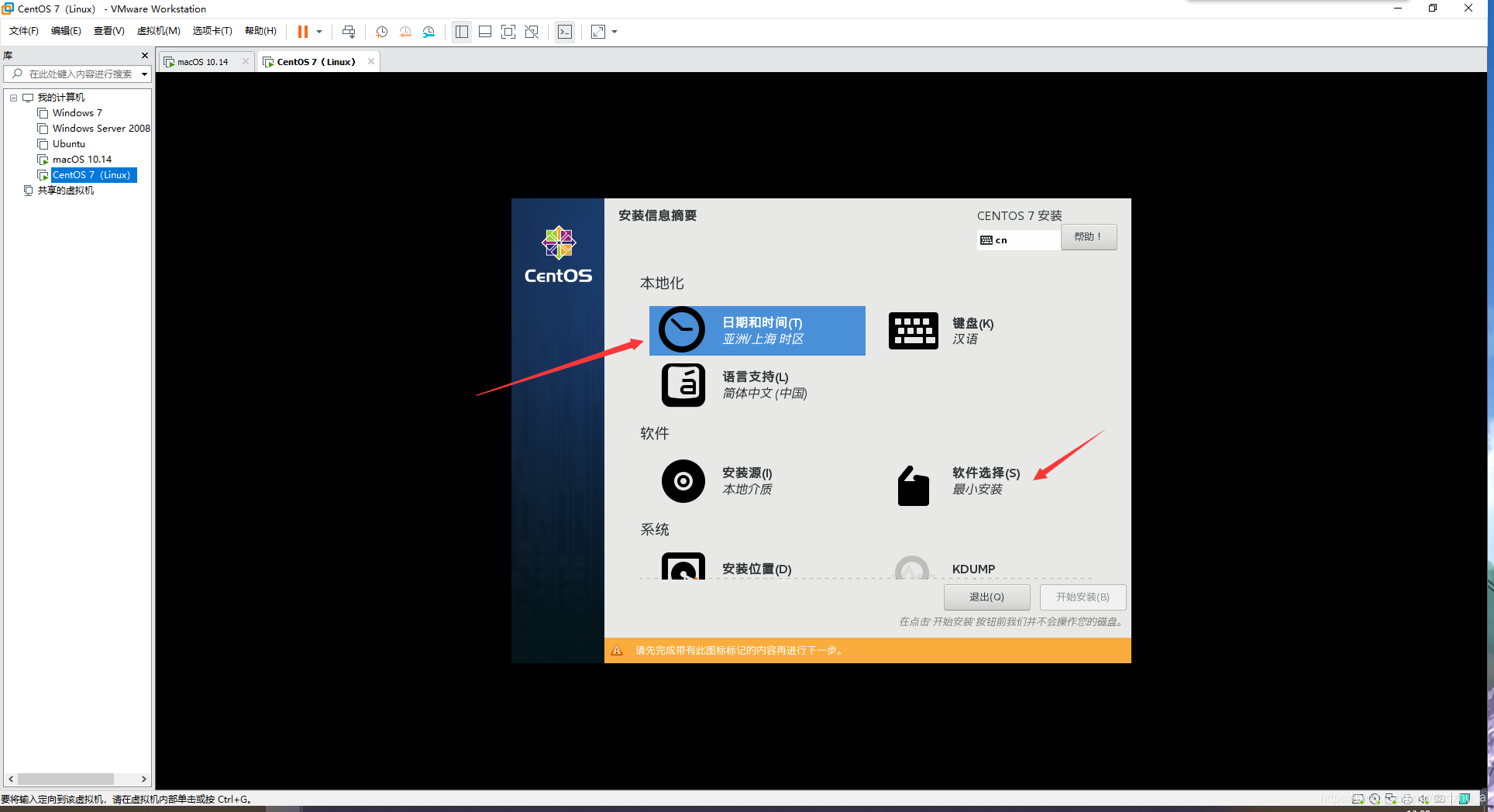
Task: Open KDUMP settings
Action: pyautogui.click(x=945, y=568)
